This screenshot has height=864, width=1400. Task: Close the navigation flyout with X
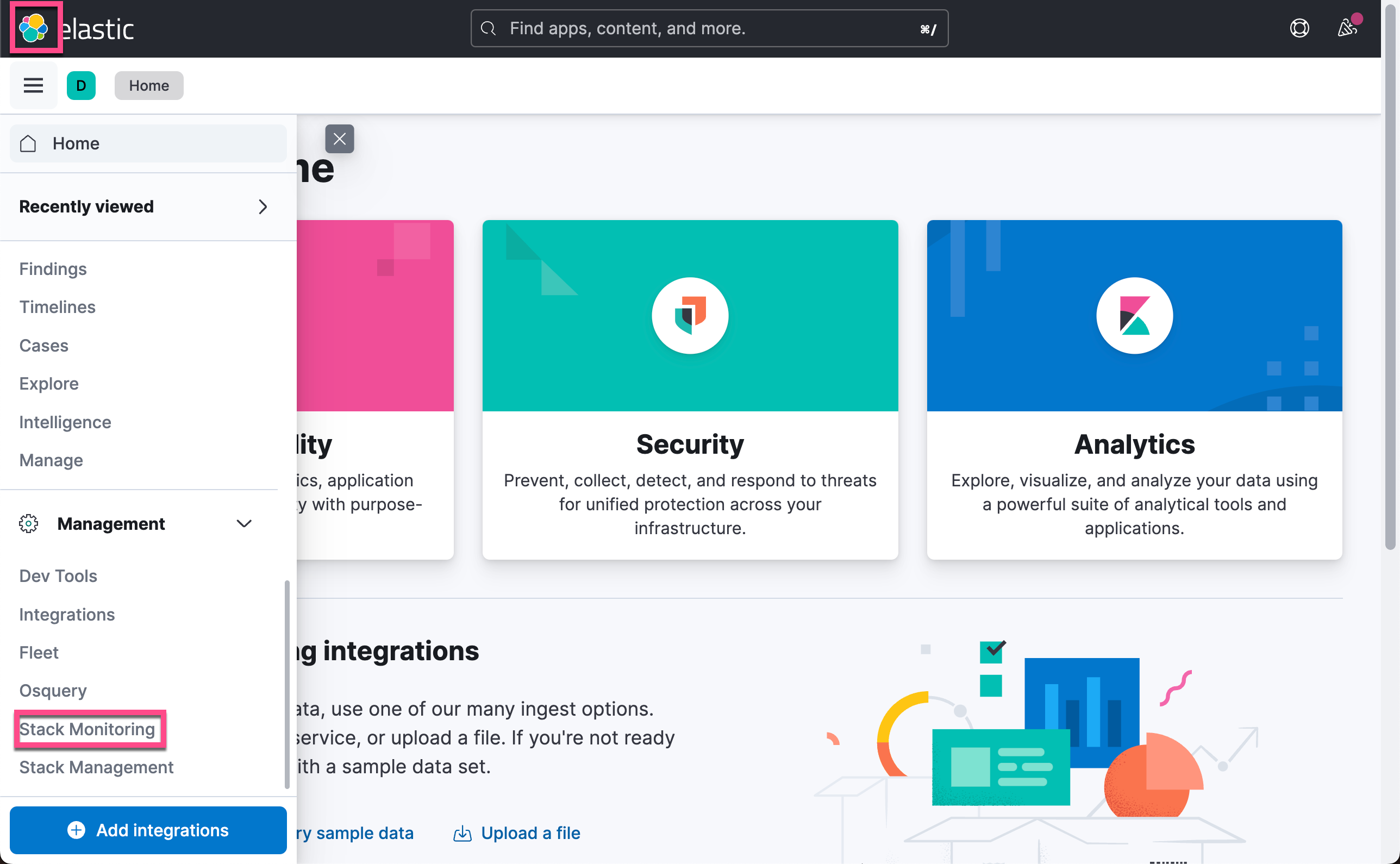pos(340,139)
